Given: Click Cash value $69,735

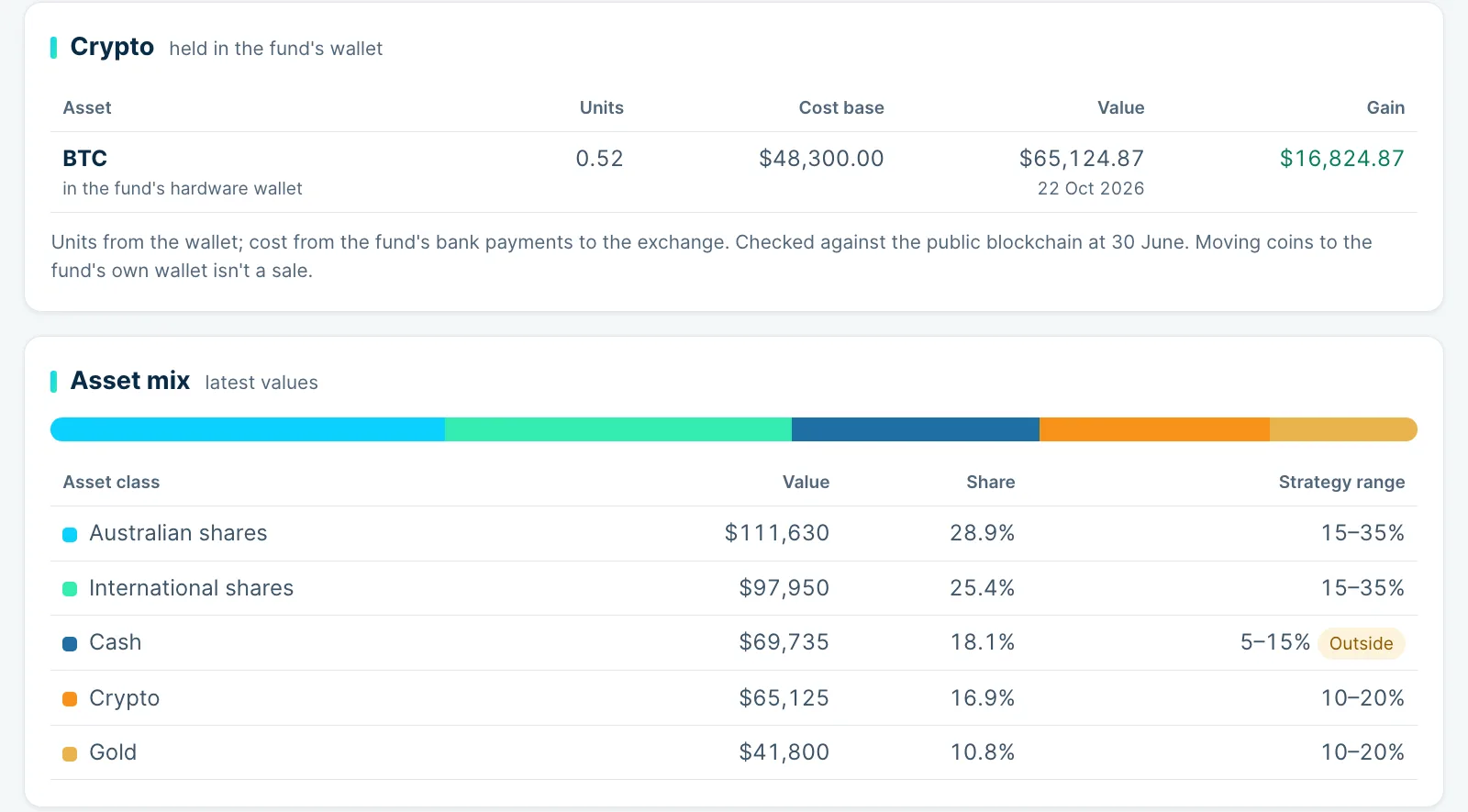Looking at the screenshot, I should point(784,642).
